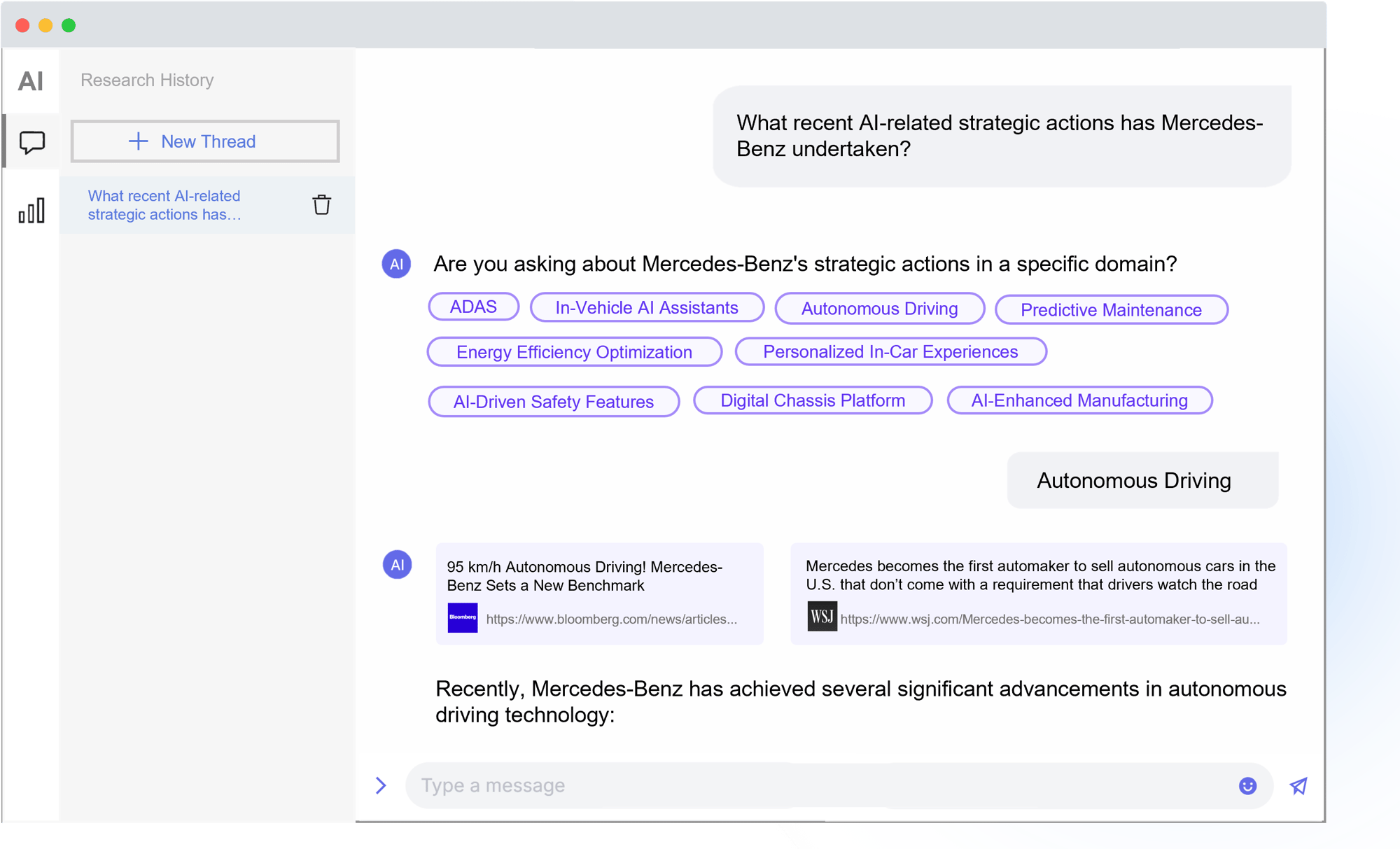Open the Bloomberg article URL link

[611, 619]
